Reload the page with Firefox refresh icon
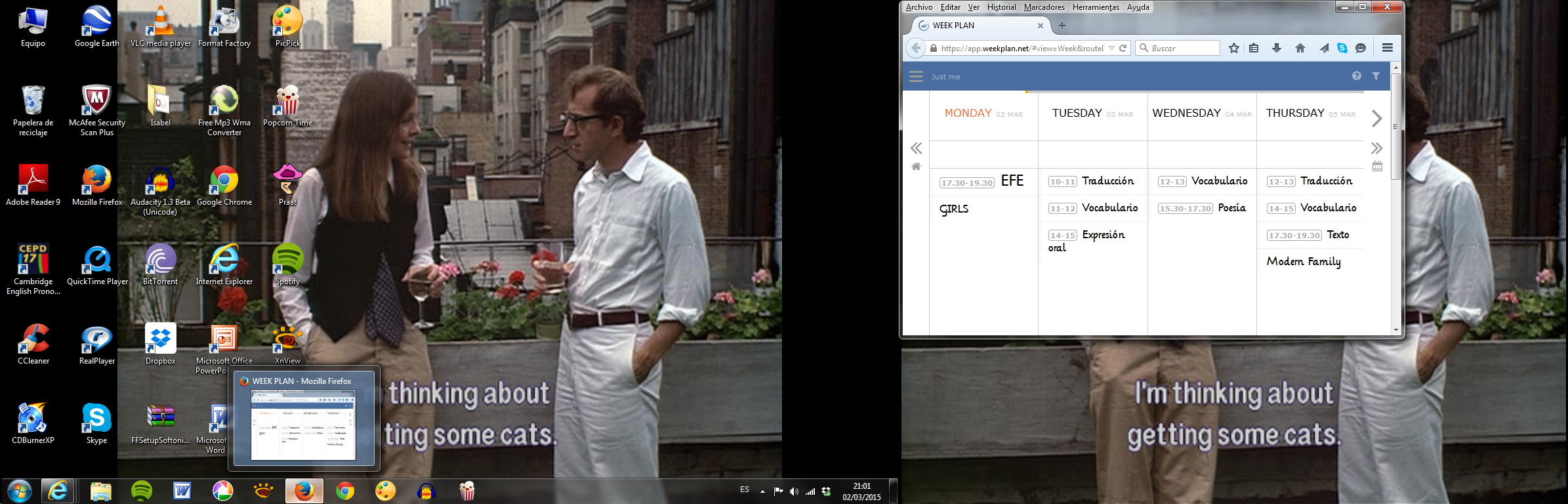1568x504 pixels. tap(1123, 48)
